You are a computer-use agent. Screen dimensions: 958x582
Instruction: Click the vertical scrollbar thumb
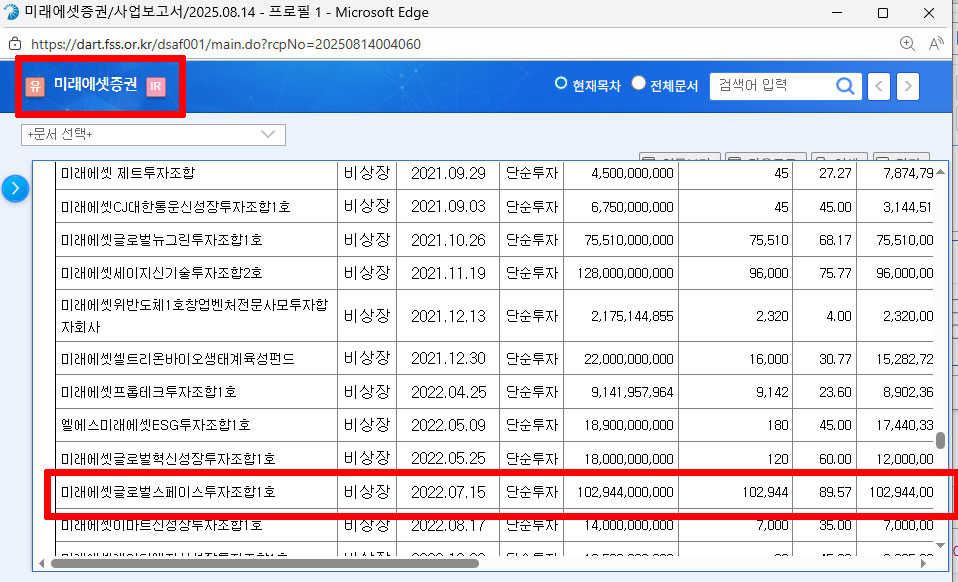pos(938,440)
